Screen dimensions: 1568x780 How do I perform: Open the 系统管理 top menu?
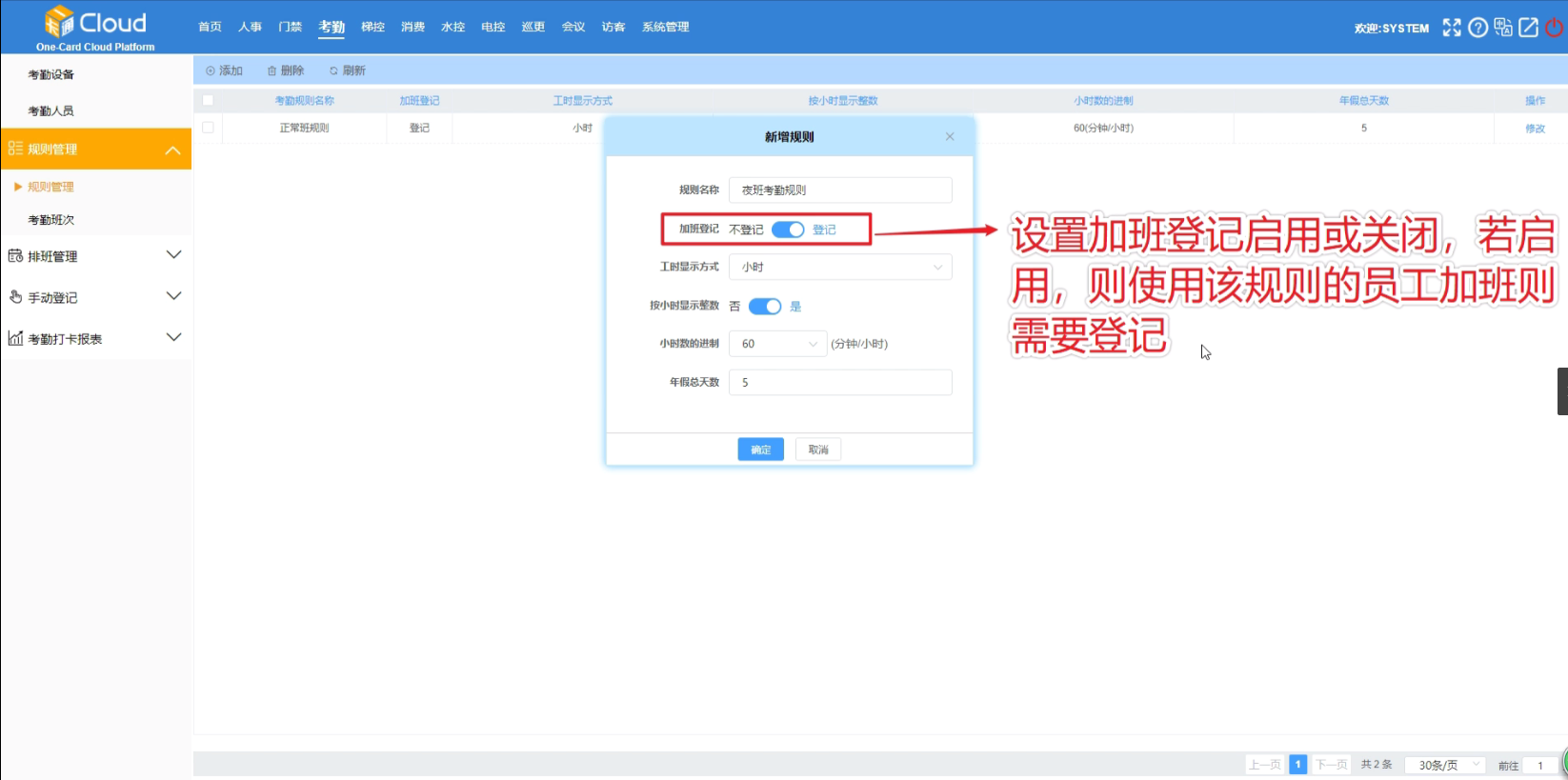click(x=665, y=27)
